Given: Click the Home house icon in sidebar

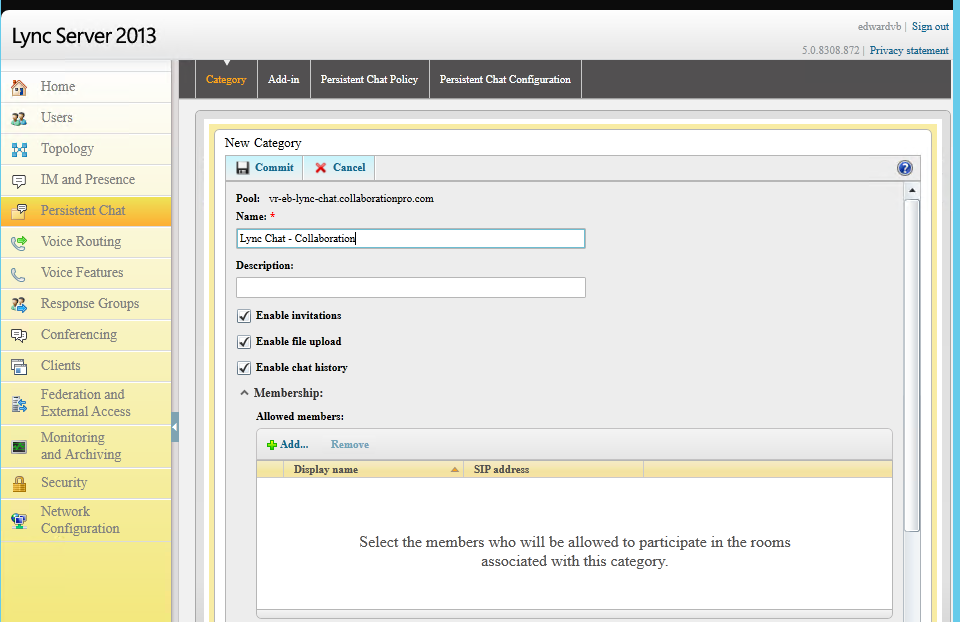Looking at the screenshot, I should click(x=19, y=88).
